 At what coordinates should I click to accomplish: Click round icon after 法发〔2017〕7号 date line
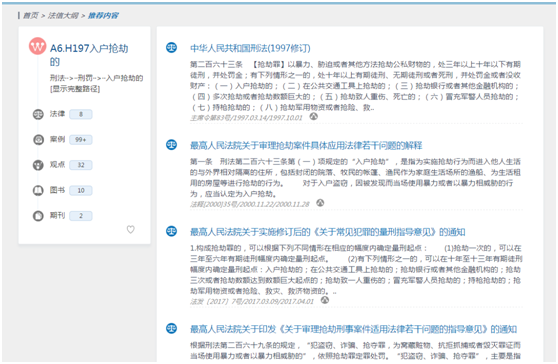[325, 300]
